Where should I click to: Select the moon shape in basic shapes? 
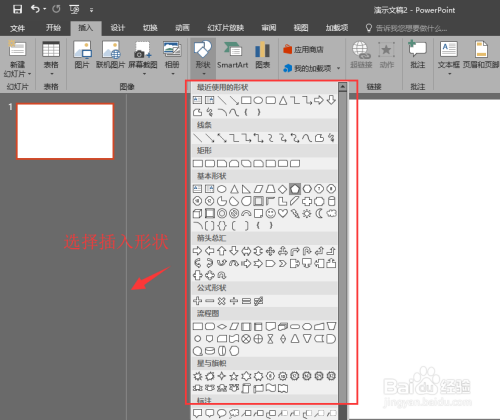pyautogui.click(x=319, y=213)
